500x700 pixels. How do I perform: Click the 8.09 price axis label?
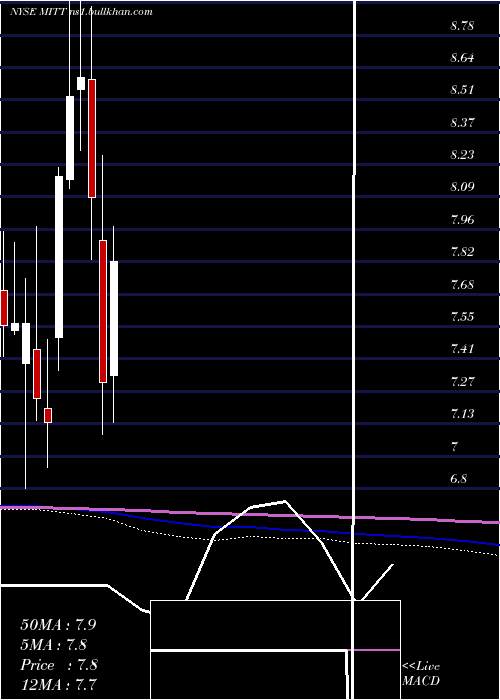[x=462, y=187]
